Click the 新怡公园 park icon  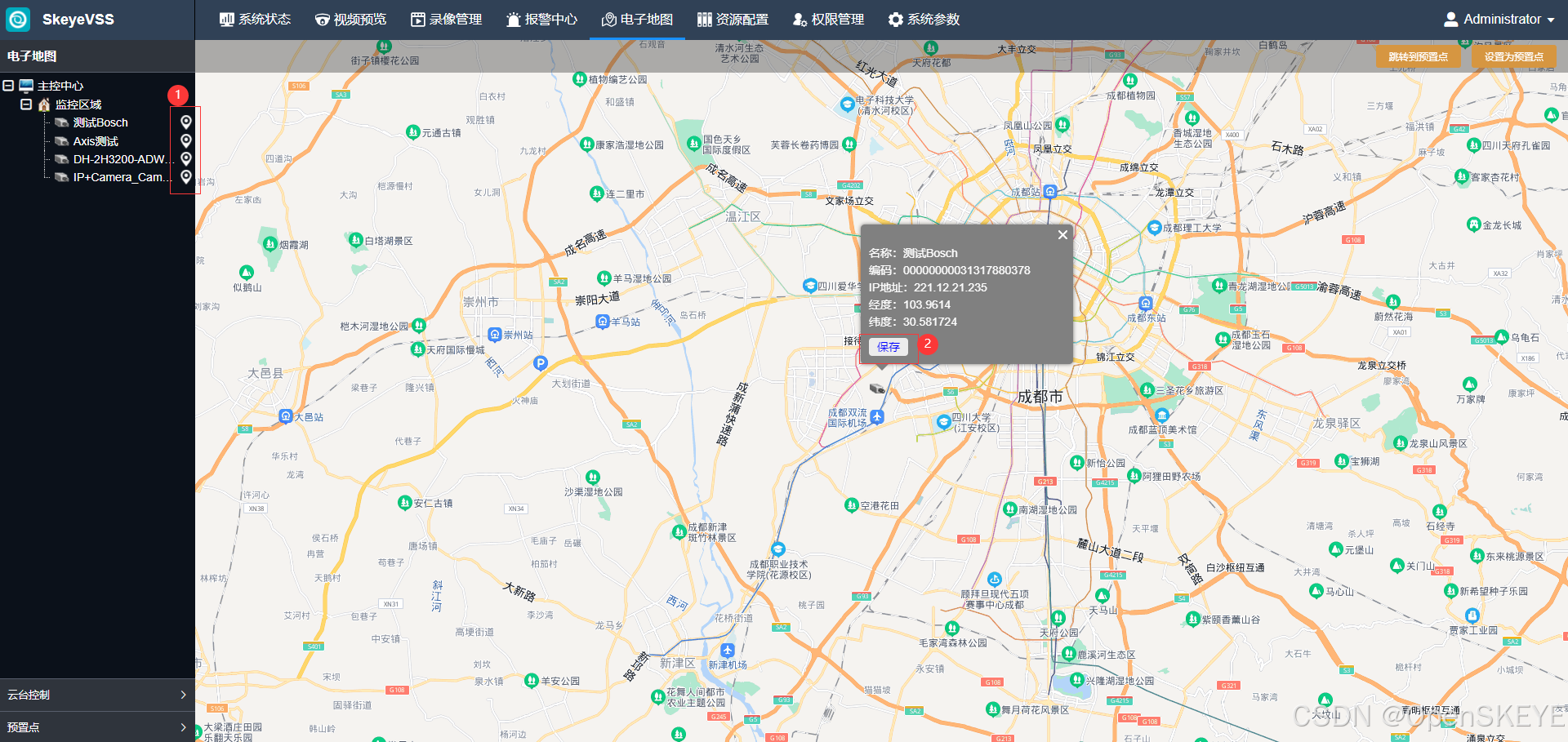coord(1077,462)
